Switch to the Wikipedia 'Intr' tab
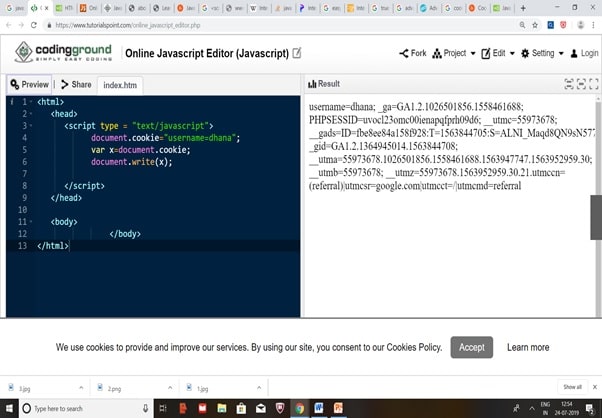 click(x=259, y=8)
